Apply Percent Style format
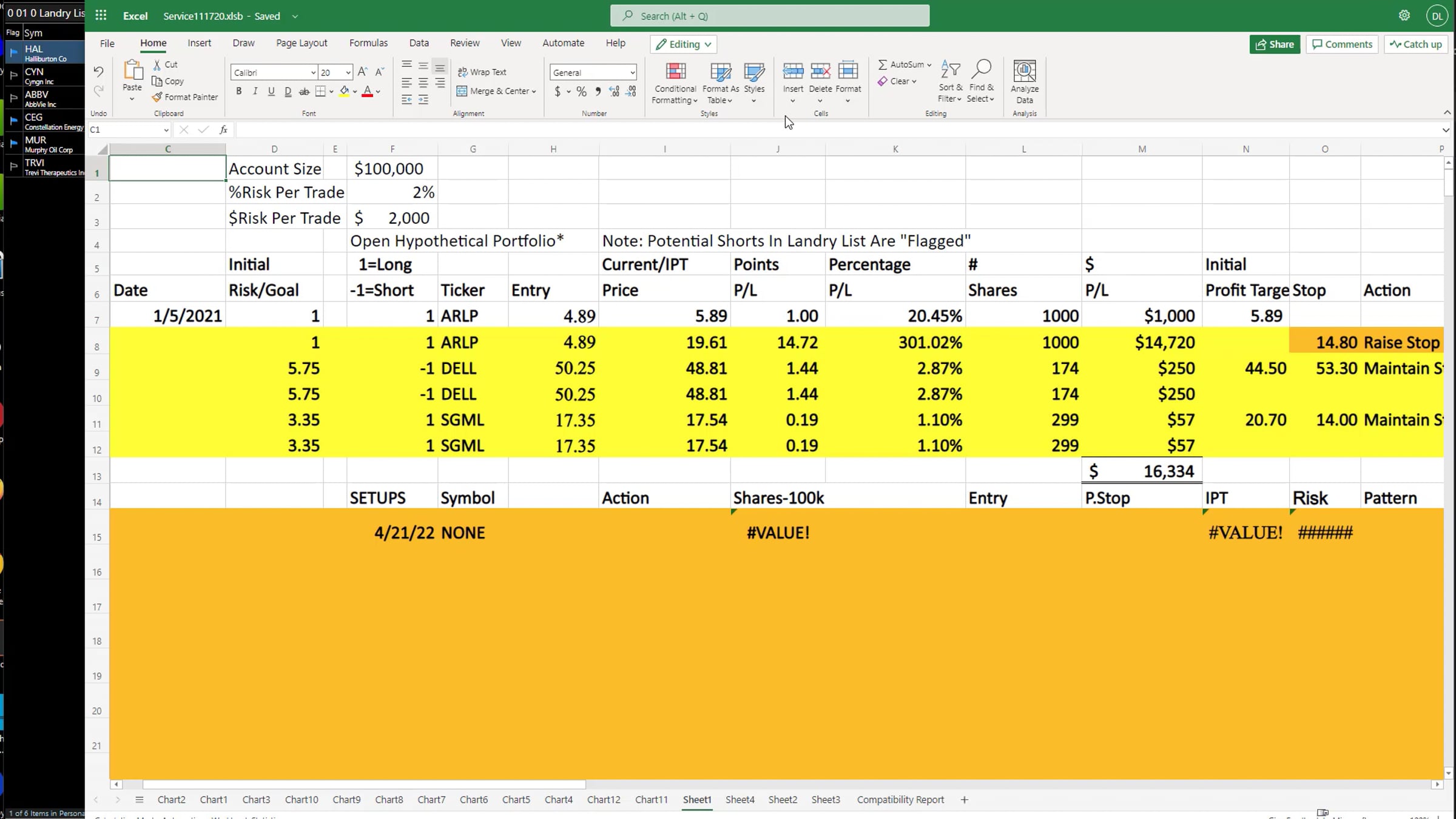 pos(581,92)
